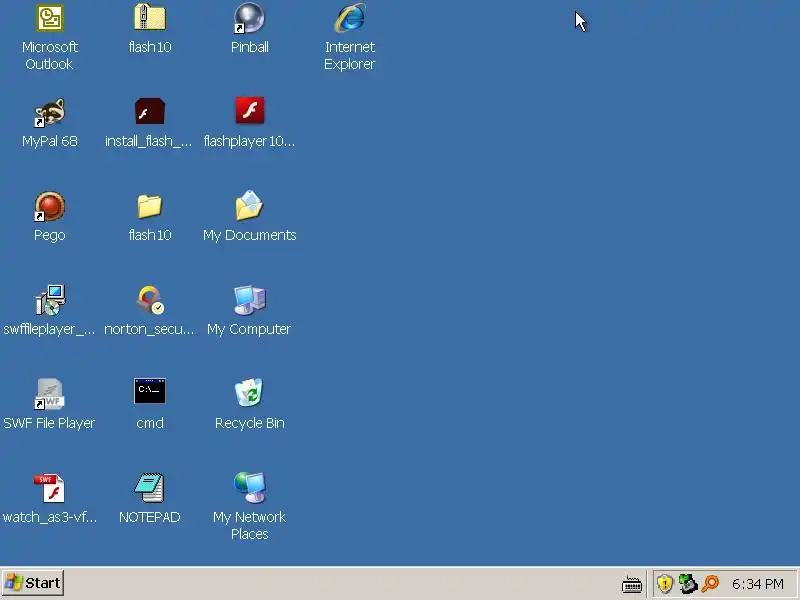Select the install_flash installer icon
Screen dimensions: 800x600
click(149, 111)
